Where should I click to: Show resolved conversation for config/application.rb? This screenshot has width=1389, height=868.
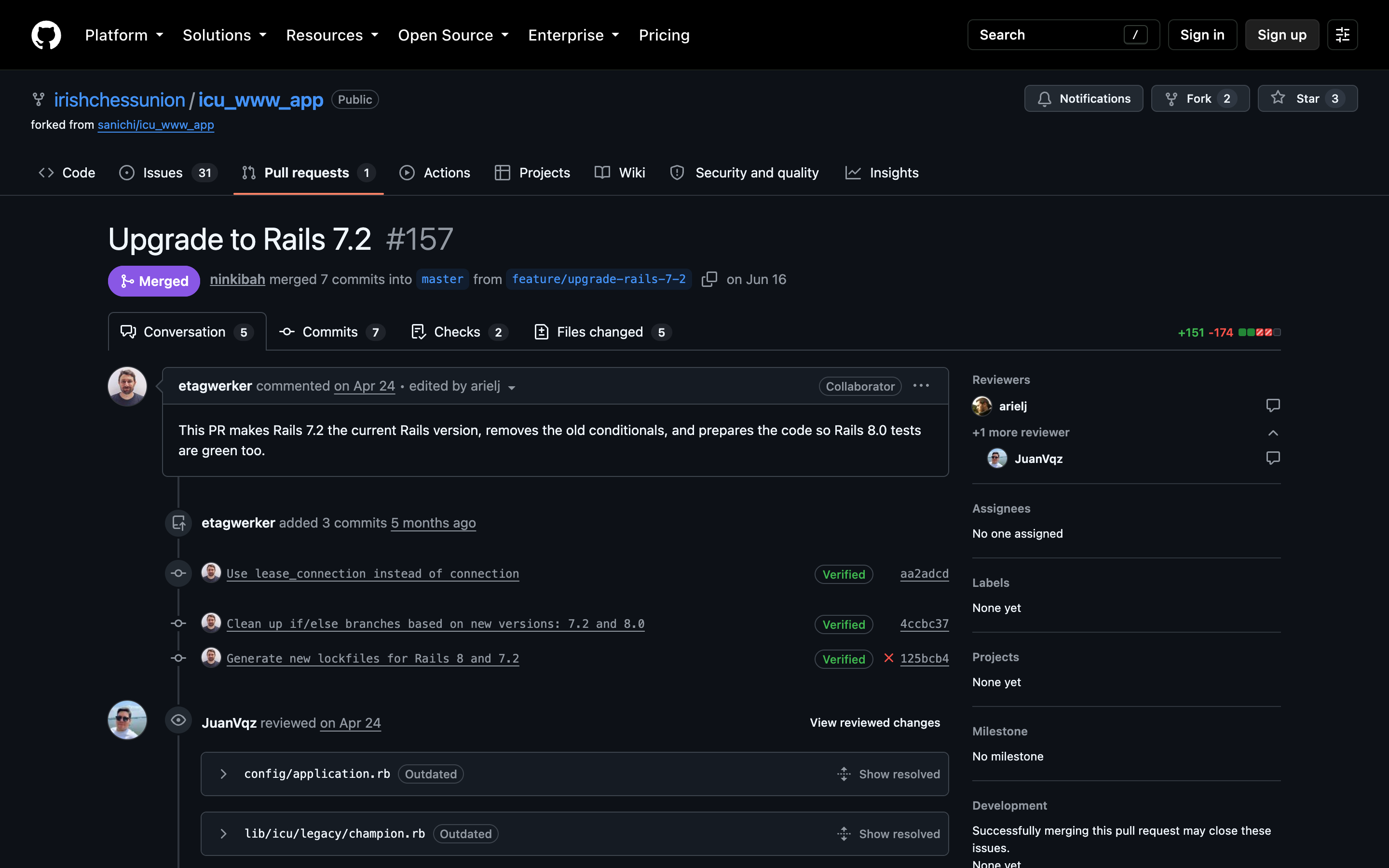pyautogui.click(x=888, y=774)
